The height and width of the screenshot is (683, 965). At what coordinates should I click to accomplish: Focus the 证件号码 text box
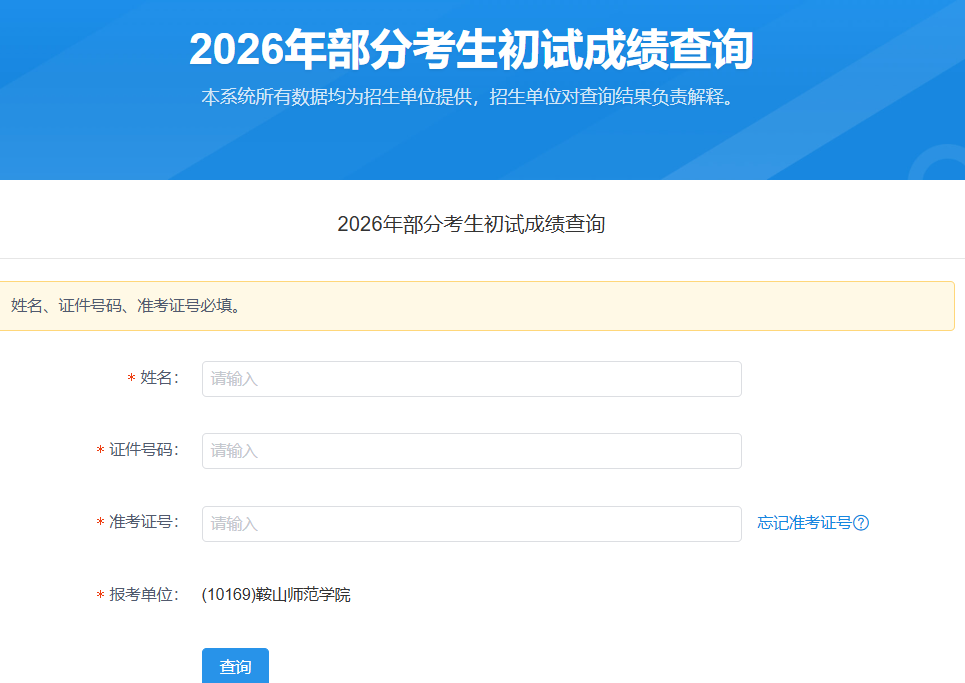[x=471, y=451]
